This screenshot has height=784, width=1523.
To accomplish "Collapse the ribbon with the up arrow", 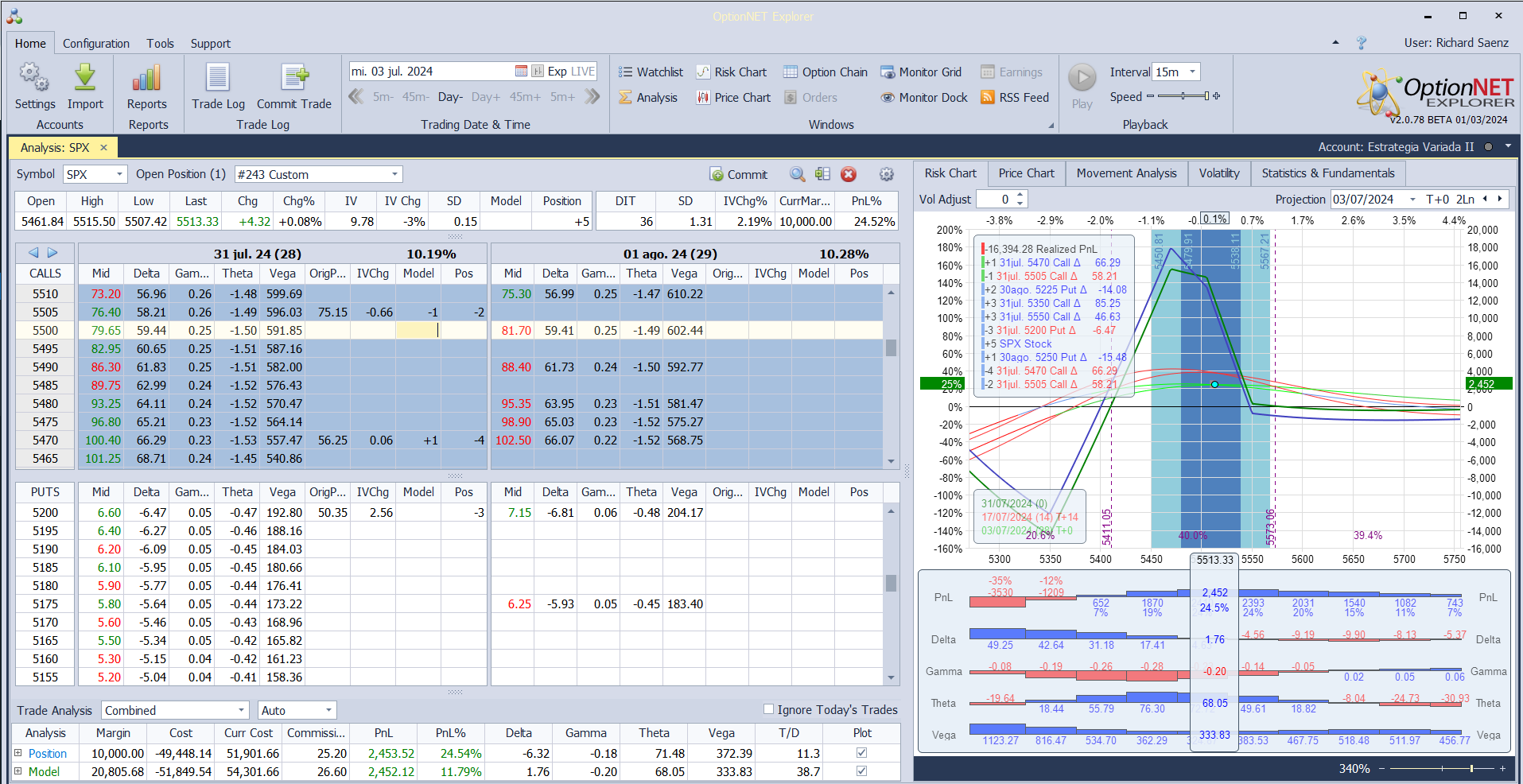I will coord(1335,43).
